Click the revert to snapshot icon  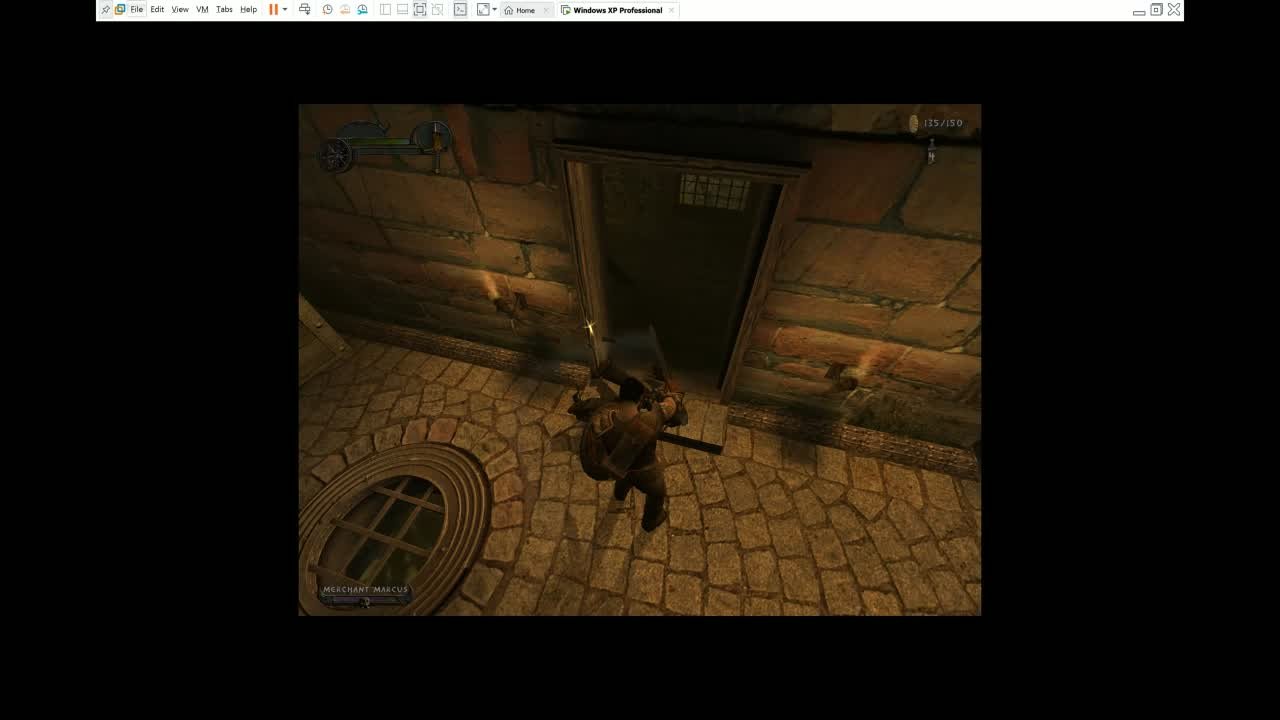point(345,10)
